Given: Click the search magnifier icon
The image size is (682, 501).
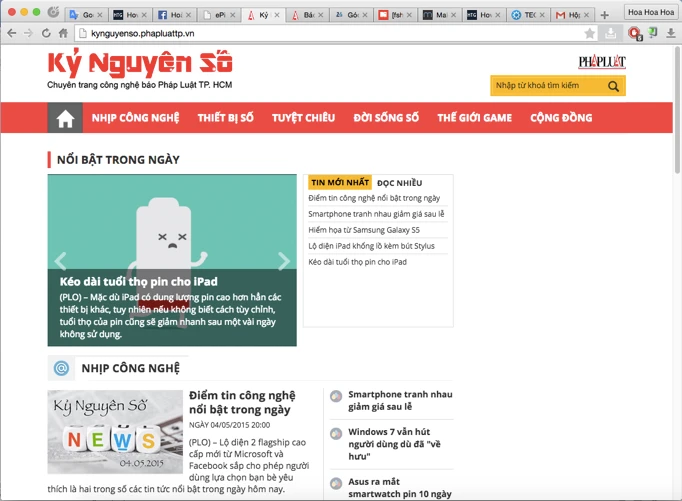Looking at the screenshot, I should point(614,86).
